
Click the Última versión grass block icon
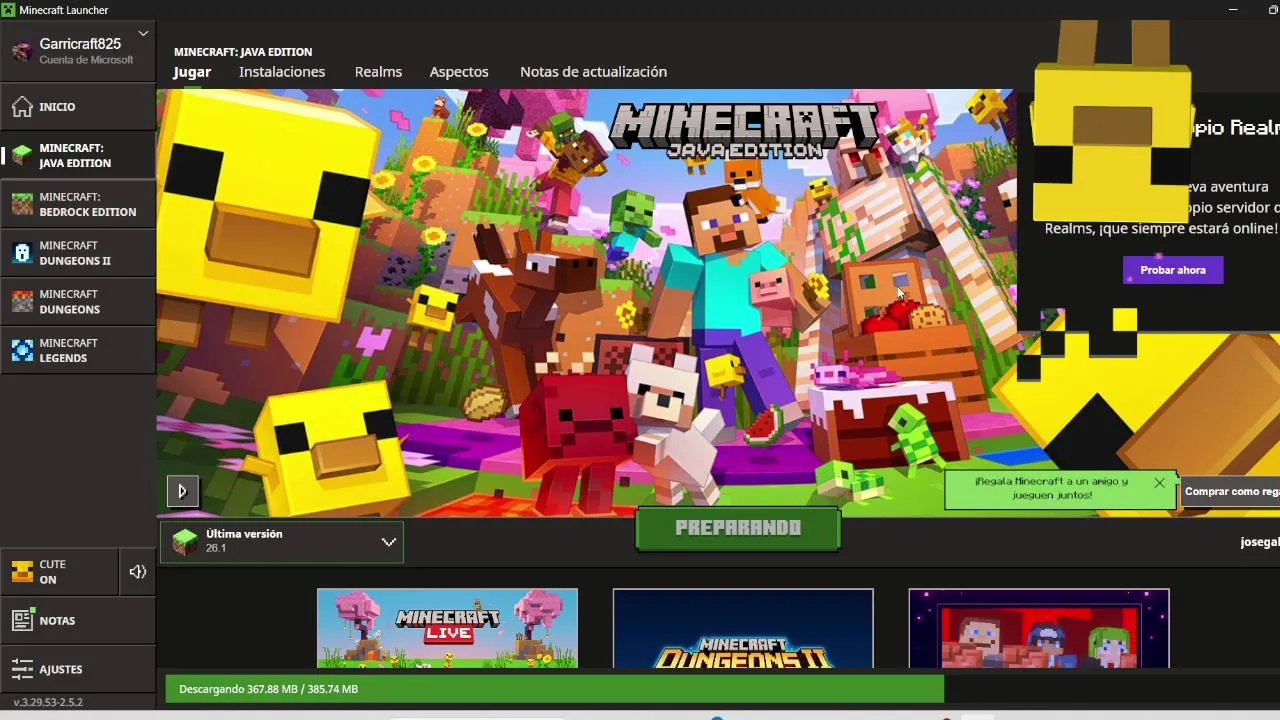[x=185, y=542]
